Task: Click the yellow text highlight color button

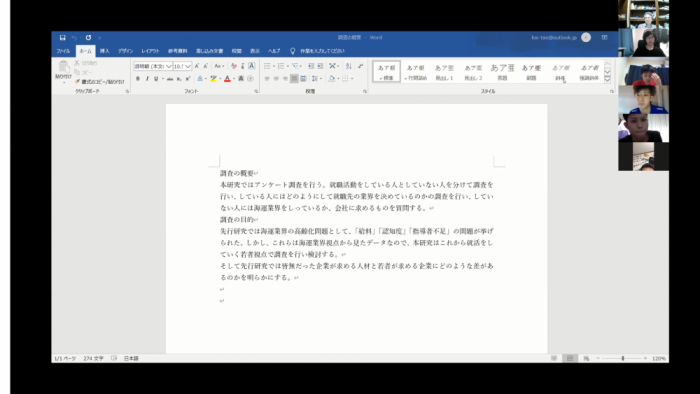Action: tap(213, 79)
